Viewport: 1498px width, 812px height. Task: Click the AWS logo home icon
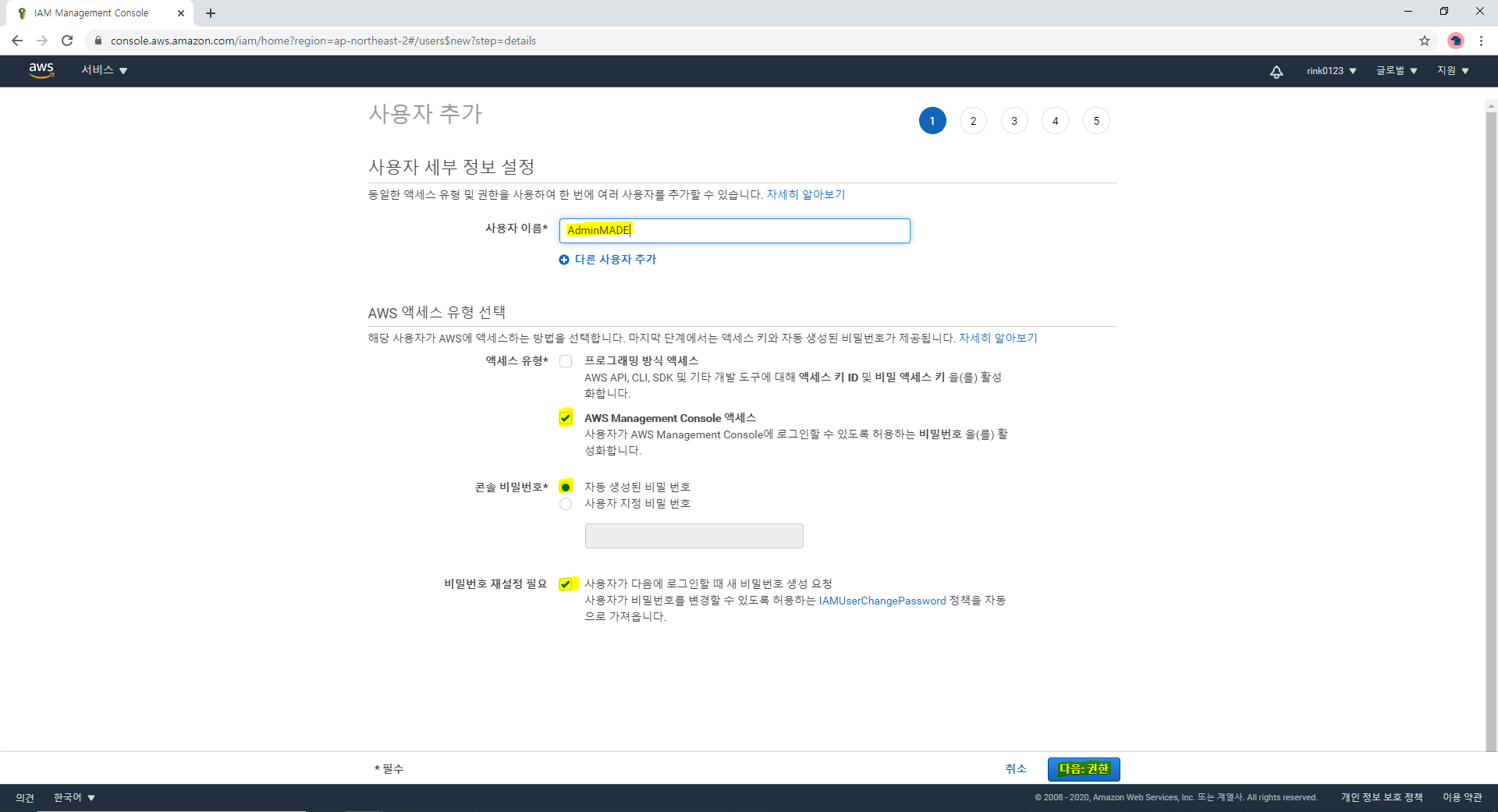[x=41, y=70]
